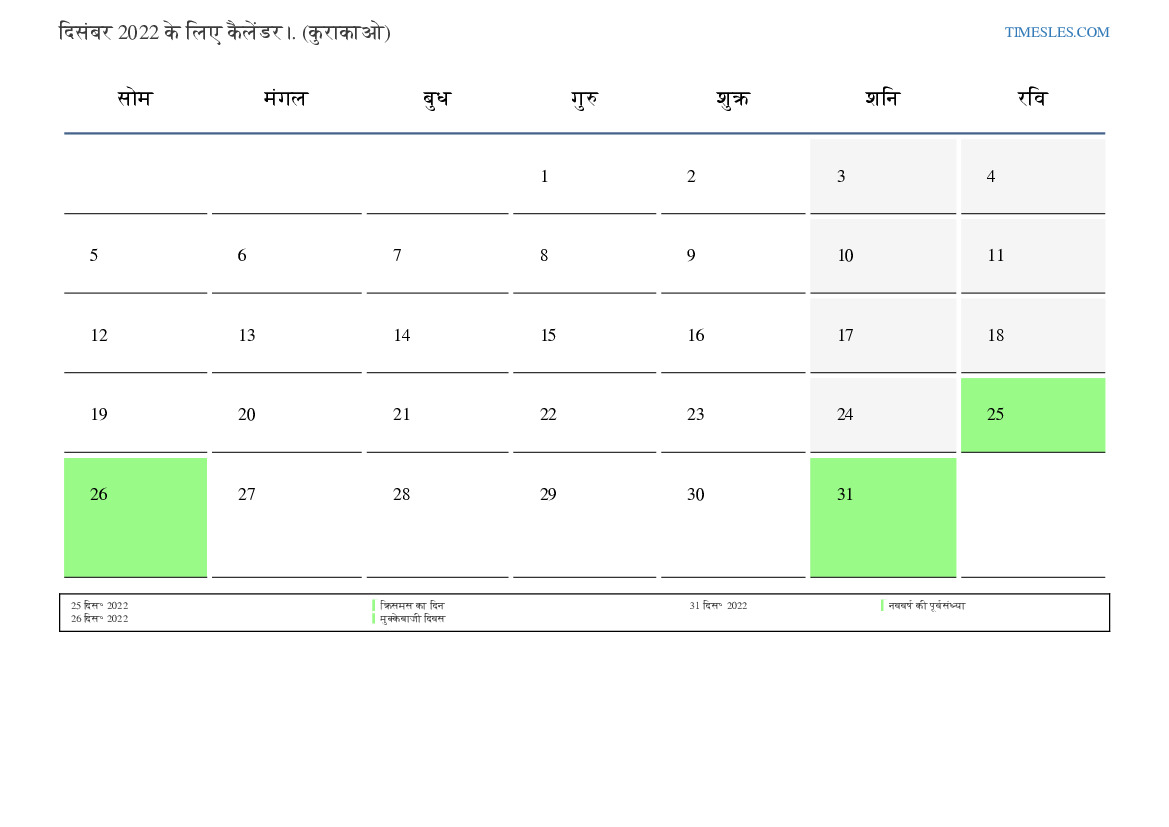Choose date 10 in the calendar
This screenshot has height=827, width=1169.
click(x=883, y=256)
